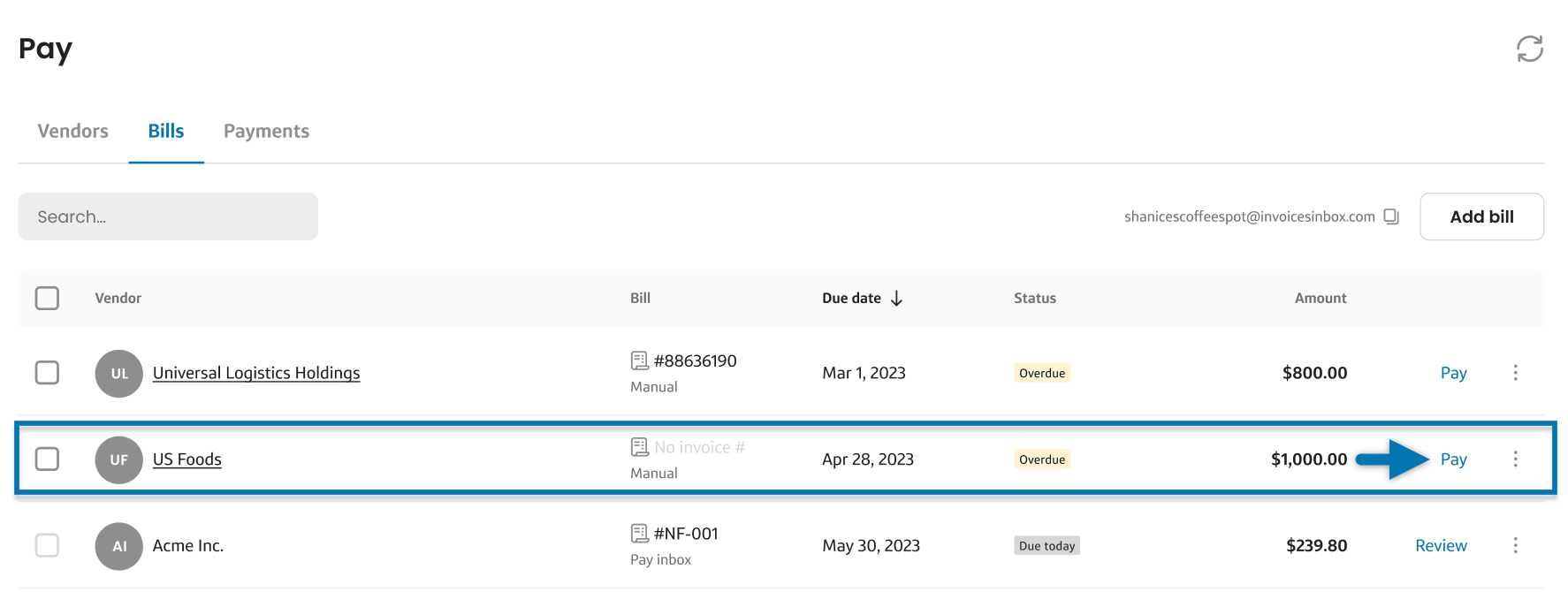This screenshot has height=592, width=1568.
Task: Click the refresh icon beside Pay heading
Action: pos(1530,49)
